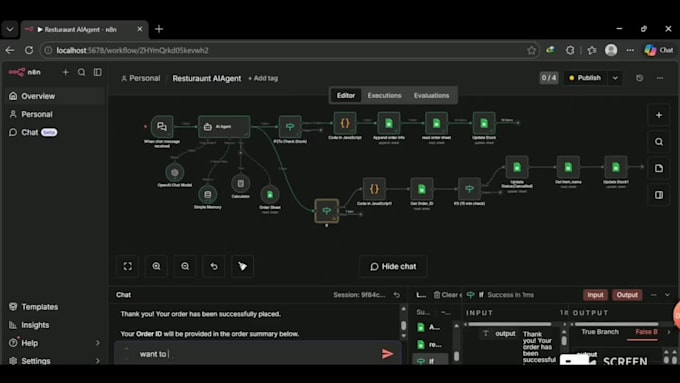
Task: Open Personal in the sidebar
Action: click(54, 114)
